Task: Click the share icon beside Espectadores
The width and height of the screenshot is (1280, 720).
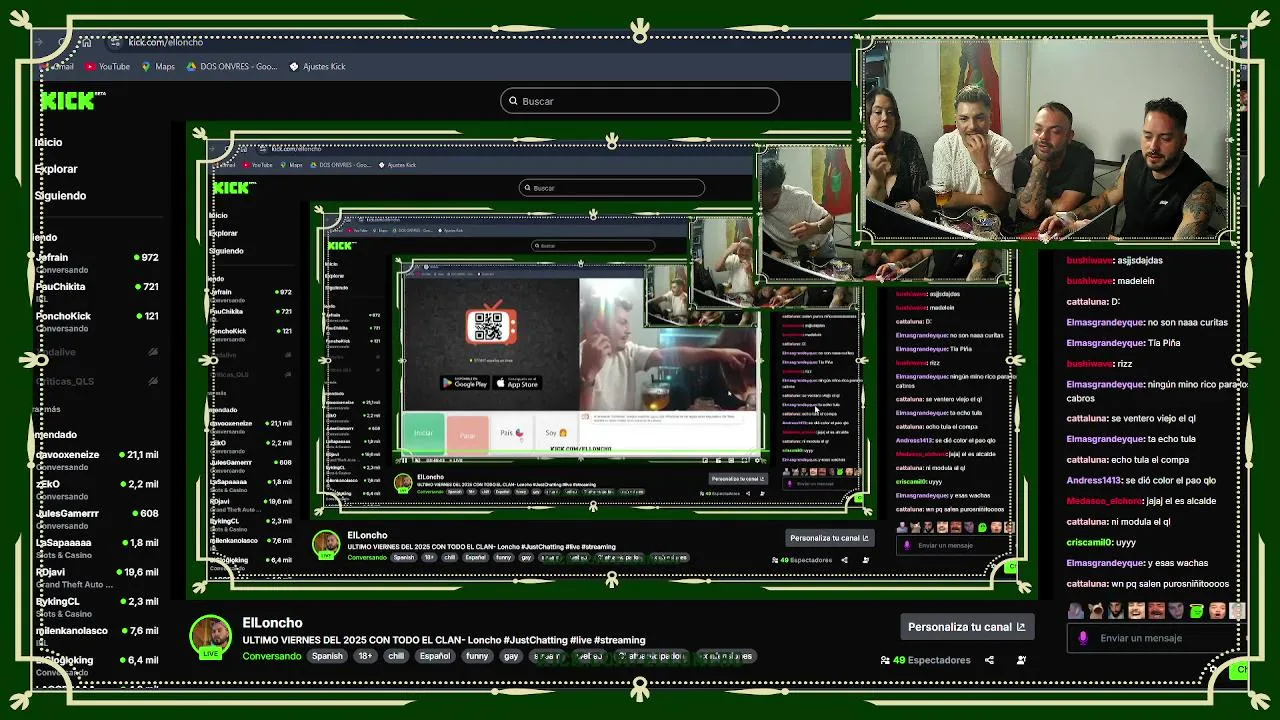Action: click(989, 660)
